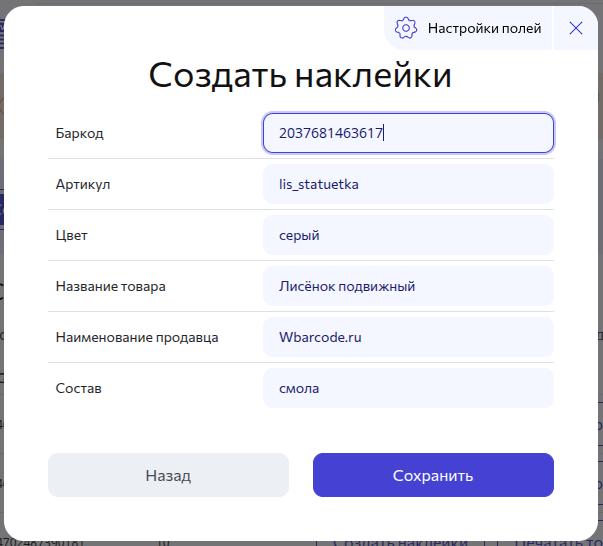This screenshot has height=546, width=603.
Task: Close the dialog with the X icon
Action: point(576,28)
